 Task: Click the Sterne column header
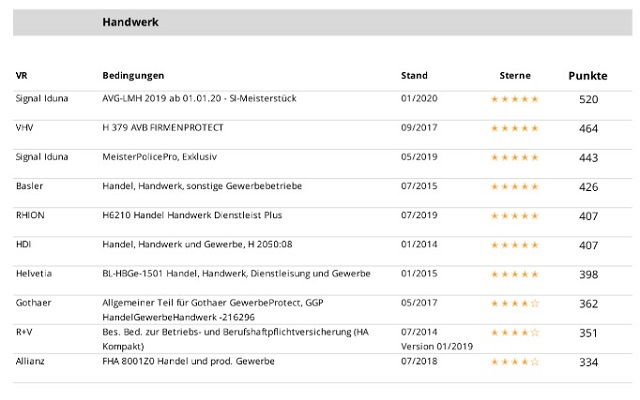click(x=515, y=76)
